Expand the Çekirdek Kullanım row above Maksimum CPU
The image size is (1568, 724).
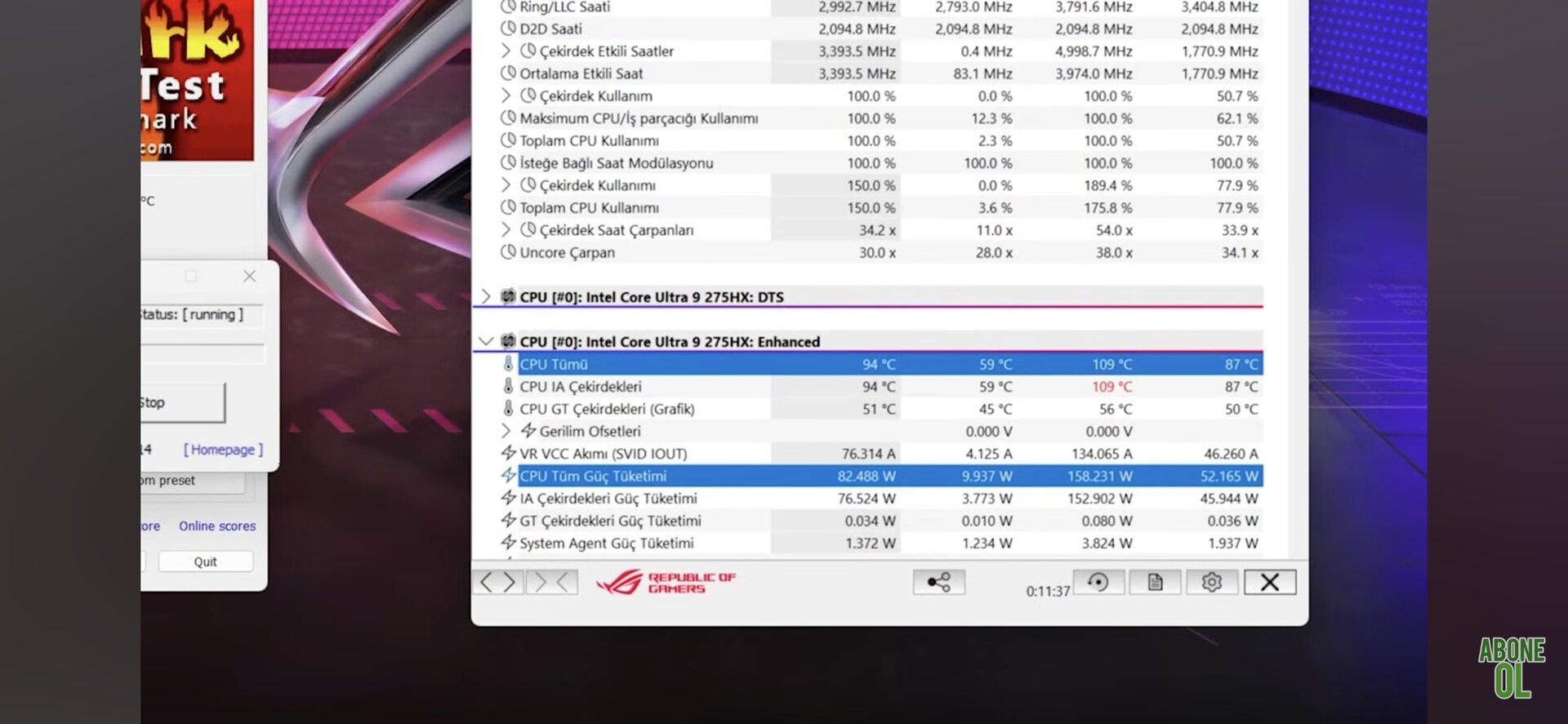tap(506, 95)
